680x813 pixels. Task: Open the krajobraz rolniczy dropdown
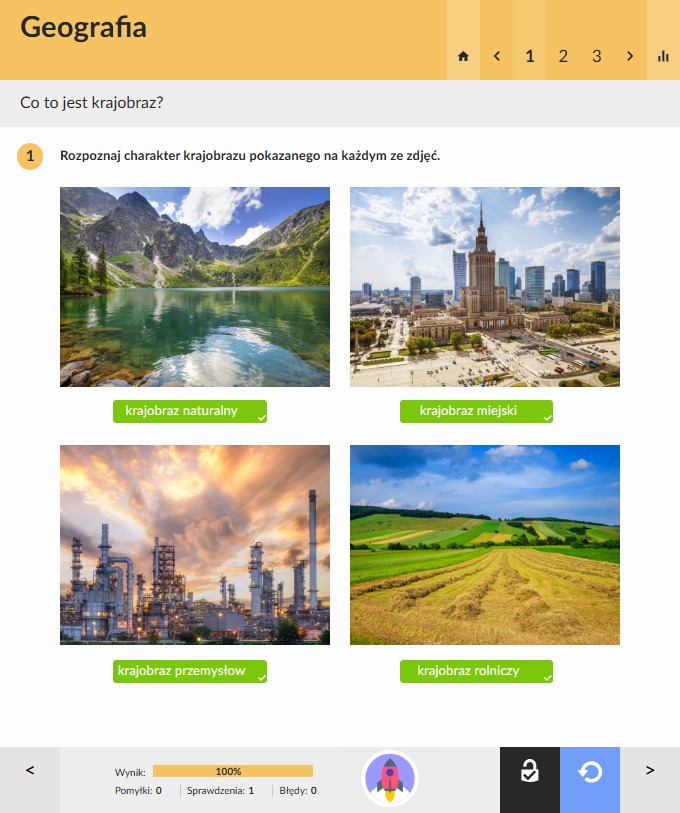[476, 671]
